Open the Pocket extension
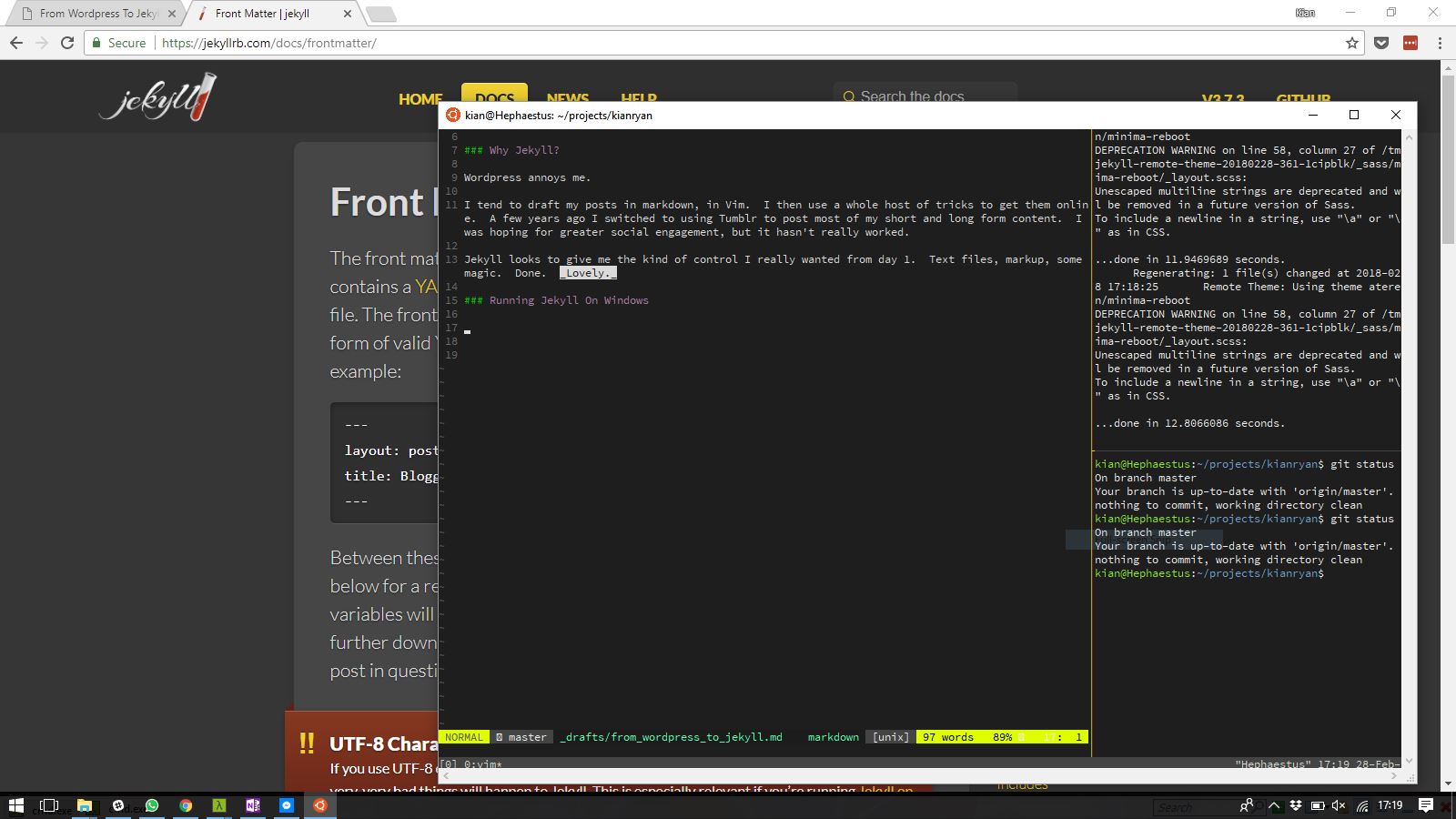The image size is (1456, 819). tap(1381, 43)
